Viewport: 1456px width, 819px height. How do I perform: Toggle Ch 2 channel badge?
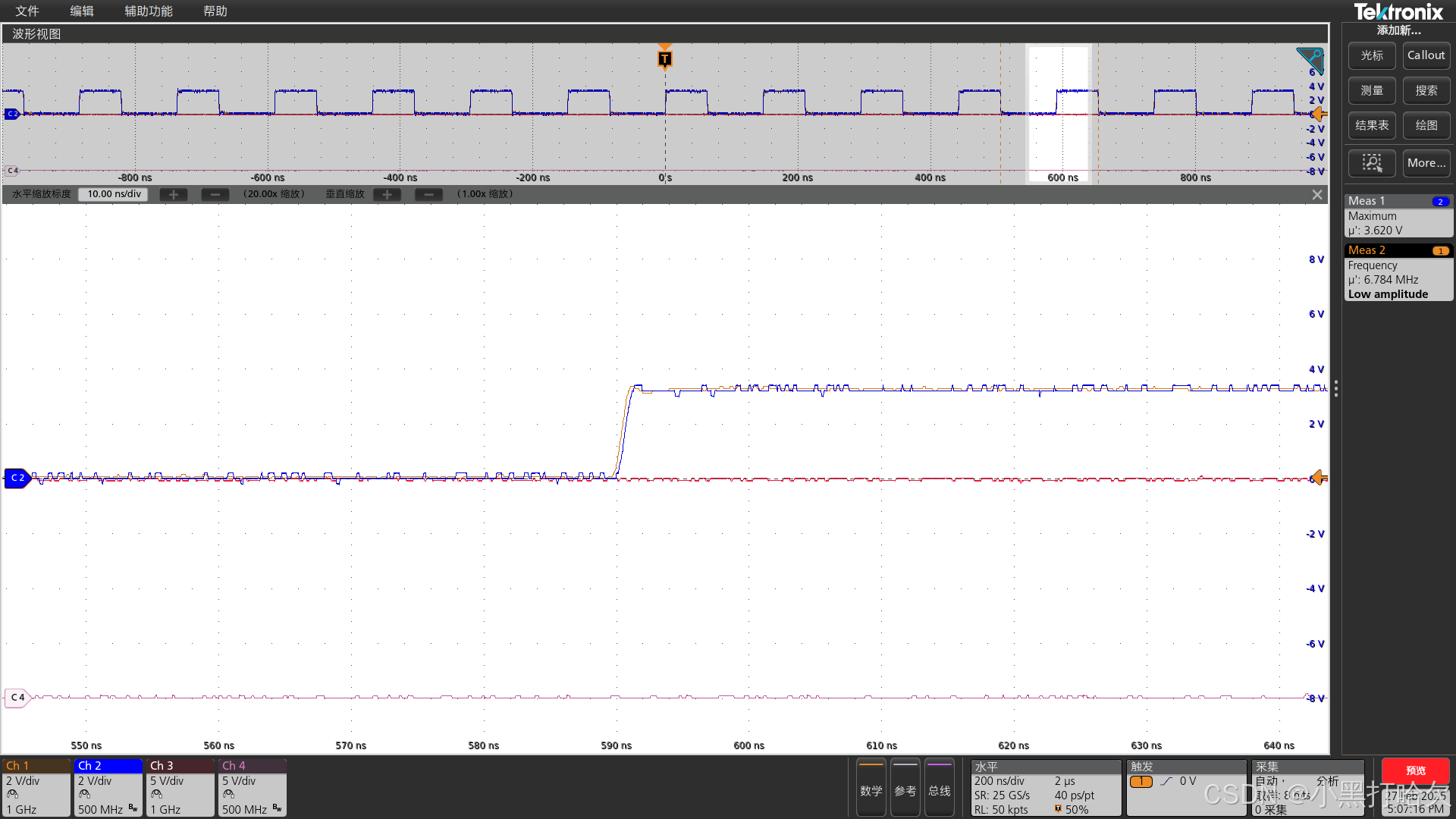point(108,787)
